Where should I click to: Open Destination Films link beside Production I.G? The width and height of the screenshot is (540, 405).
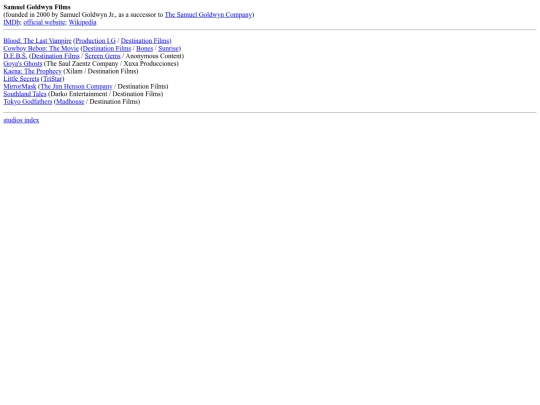[145, 41]
